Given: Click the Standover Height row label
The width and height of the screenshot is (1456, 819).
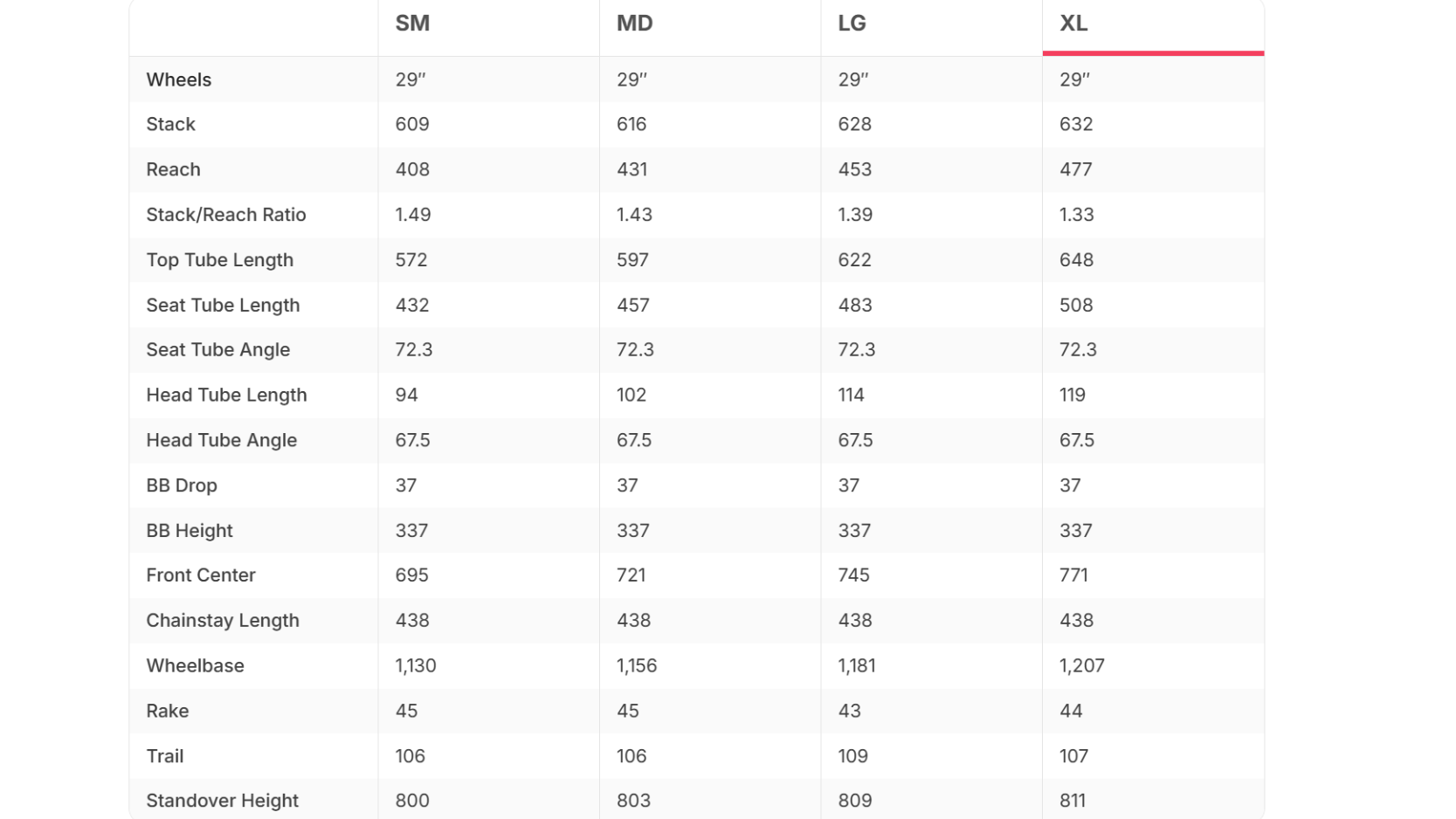Looking at the screenshot, I should point(223,801).
